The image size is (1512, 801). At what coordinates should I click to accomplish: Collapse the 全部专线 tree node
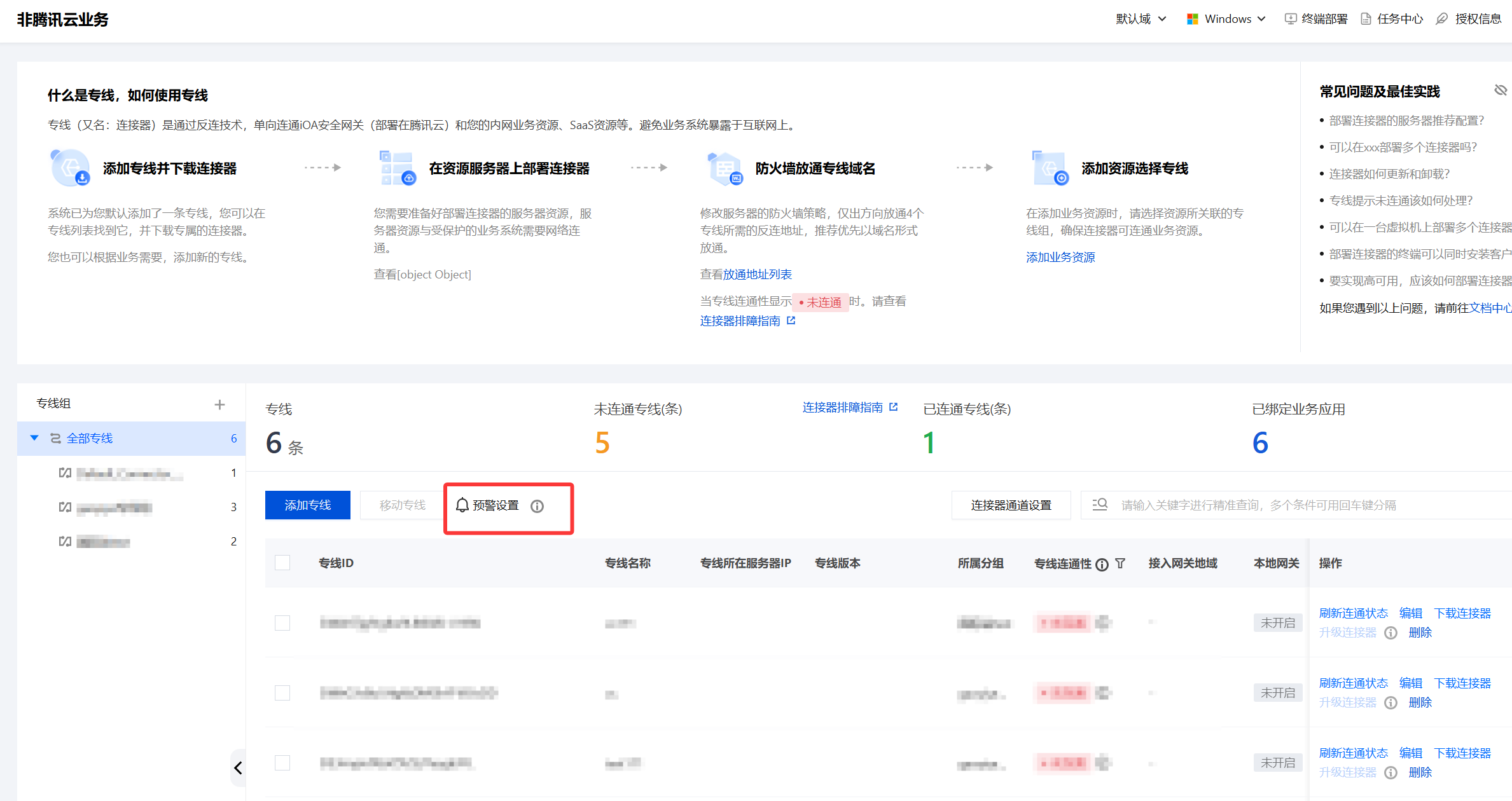click(34, 438)
